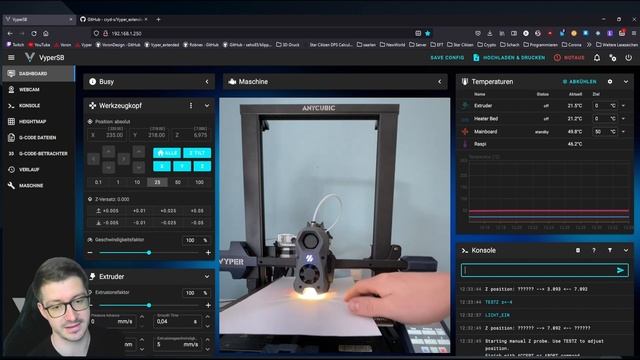
Task: Open the power menu icon
Action: click(629, 58)
